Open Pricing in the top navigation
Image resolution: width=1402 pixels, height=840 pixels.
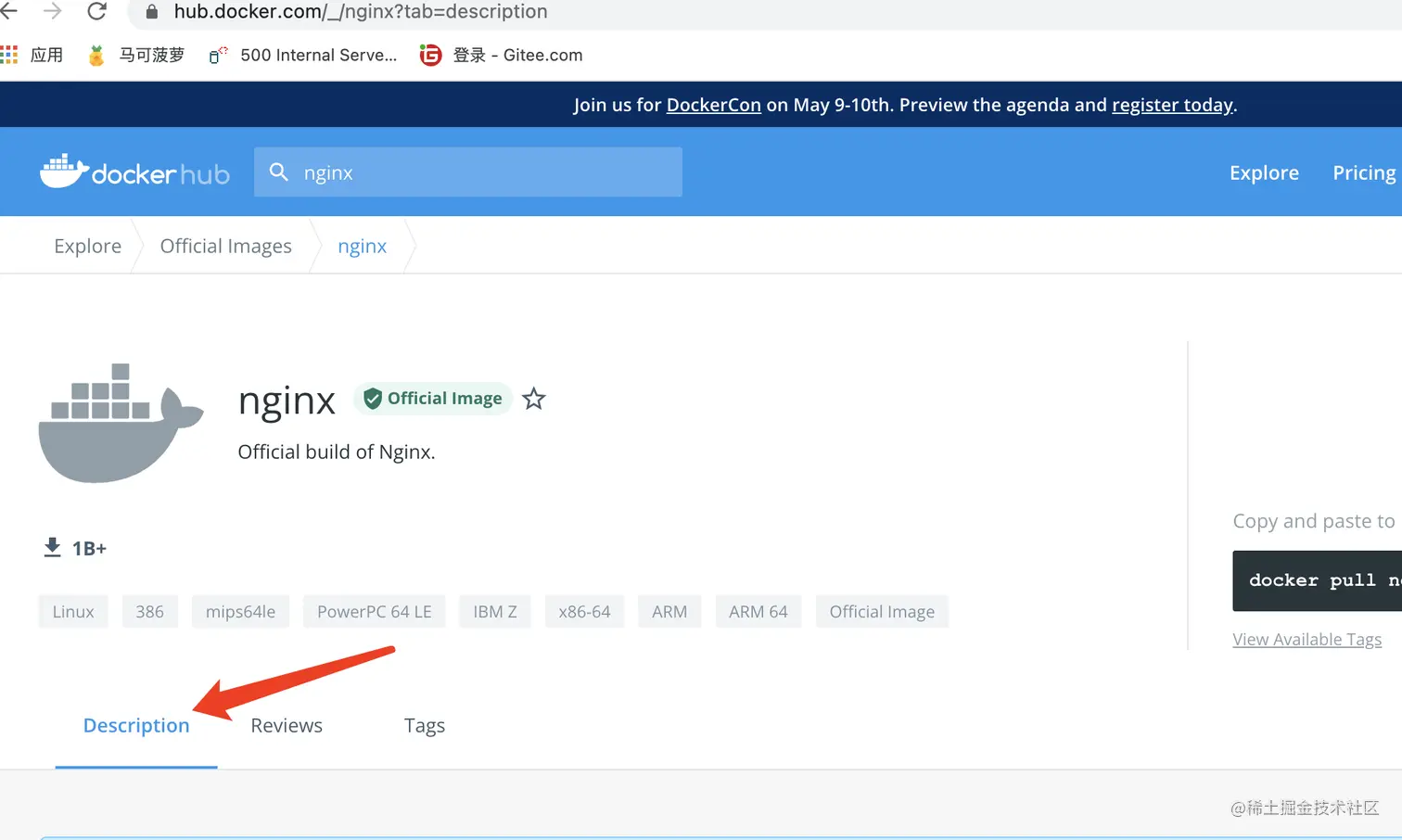coord(1364,172)
